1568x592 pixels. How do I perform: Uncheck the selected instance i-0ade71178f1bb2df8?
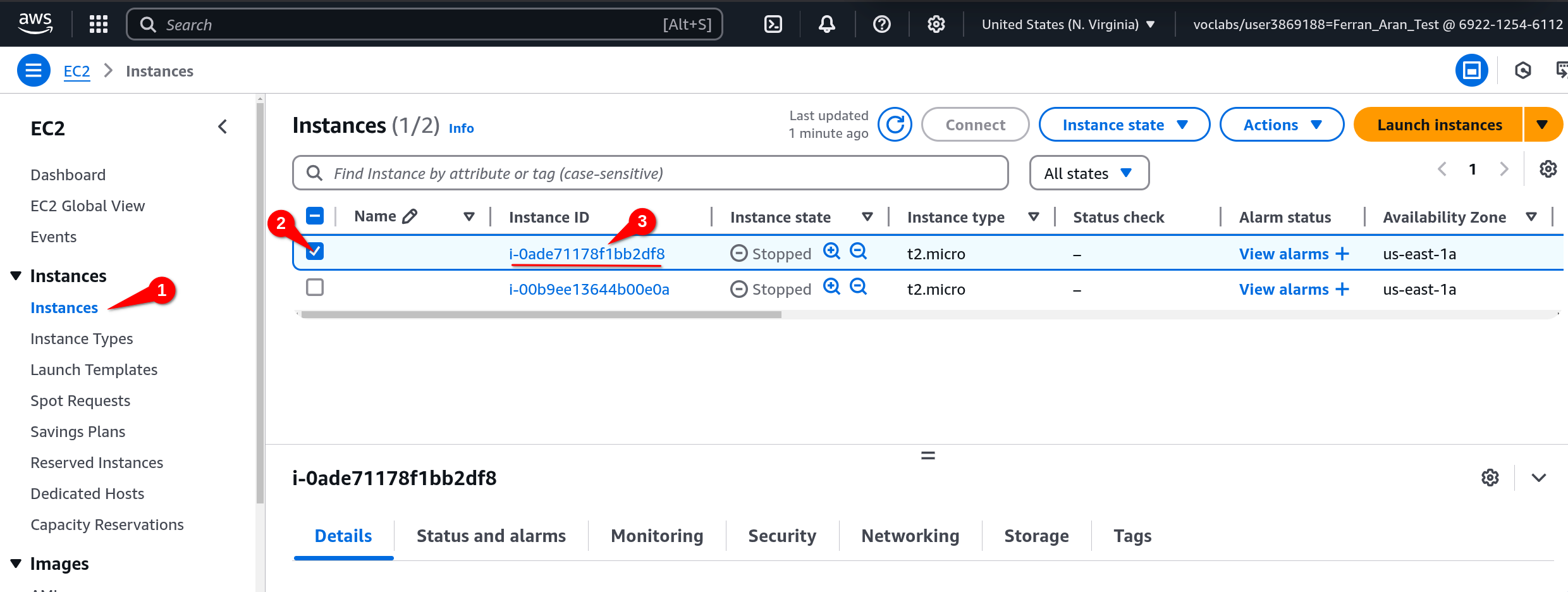tap(314, 251)
